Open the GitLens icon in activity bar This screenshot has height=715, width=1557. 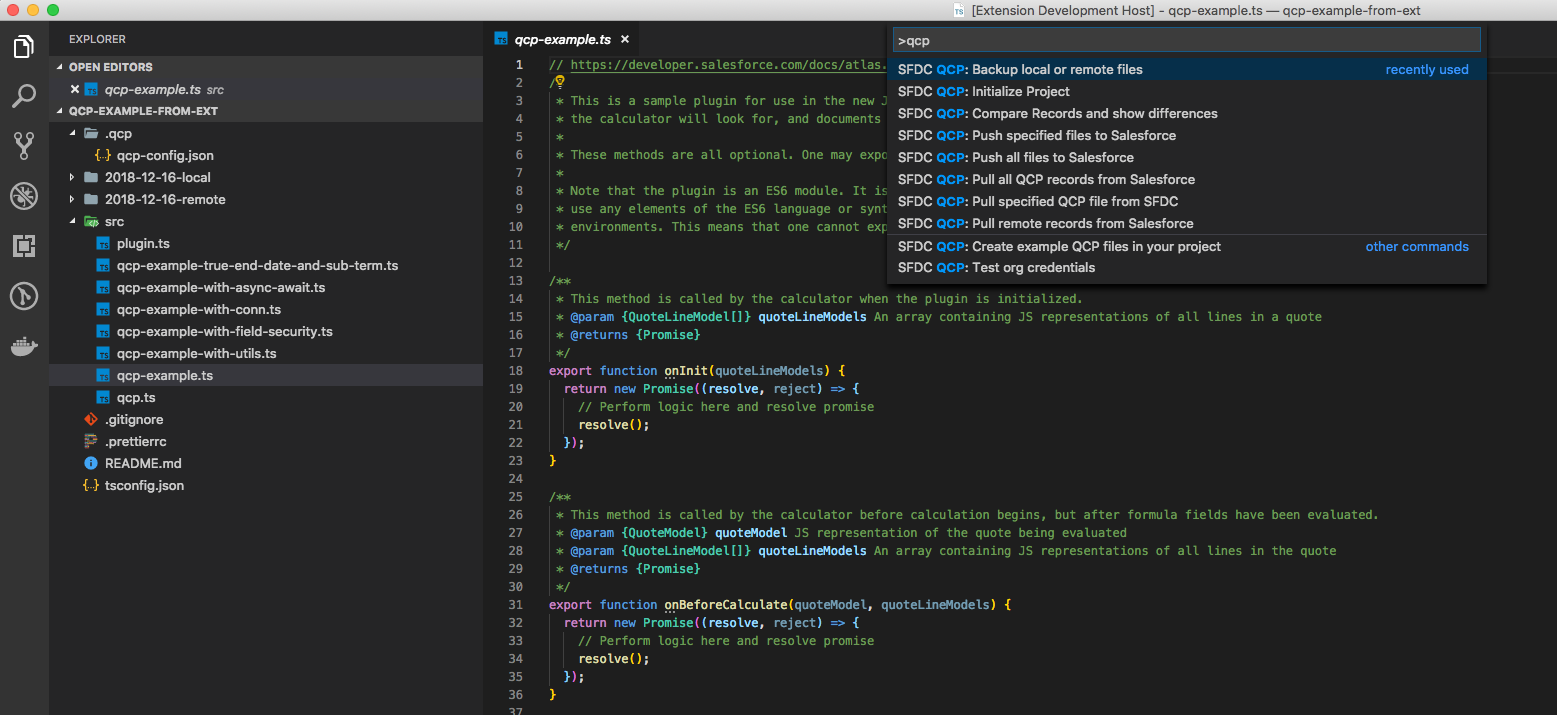pos(24,296)
